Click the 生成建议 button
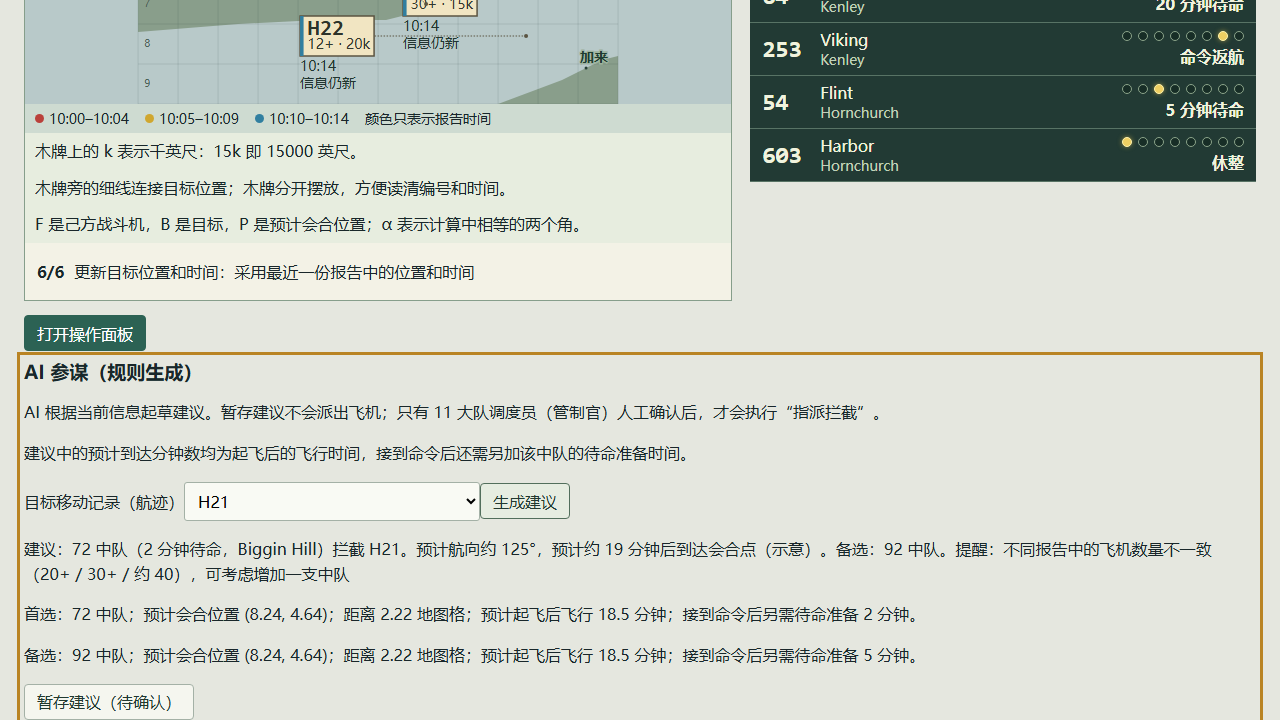 click(525, 502)
